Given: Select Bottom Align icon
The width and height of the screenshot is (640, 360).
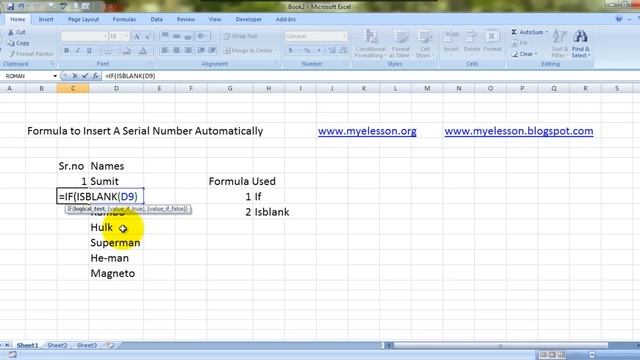Looking at the screenshot, I should coord(188,36).
